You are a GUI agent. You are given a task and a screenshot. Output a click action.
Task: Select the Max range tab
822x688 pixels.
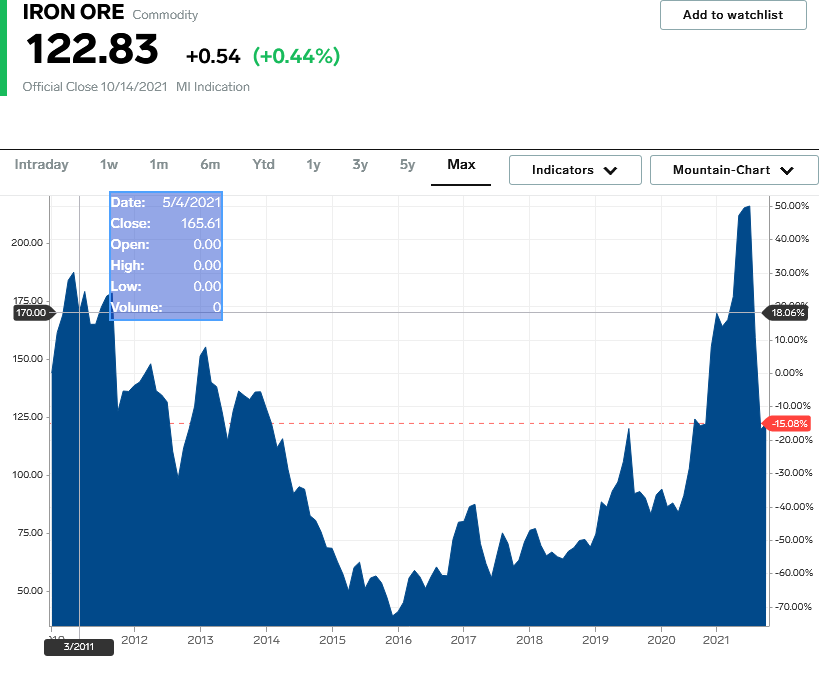tap(461, 165)
